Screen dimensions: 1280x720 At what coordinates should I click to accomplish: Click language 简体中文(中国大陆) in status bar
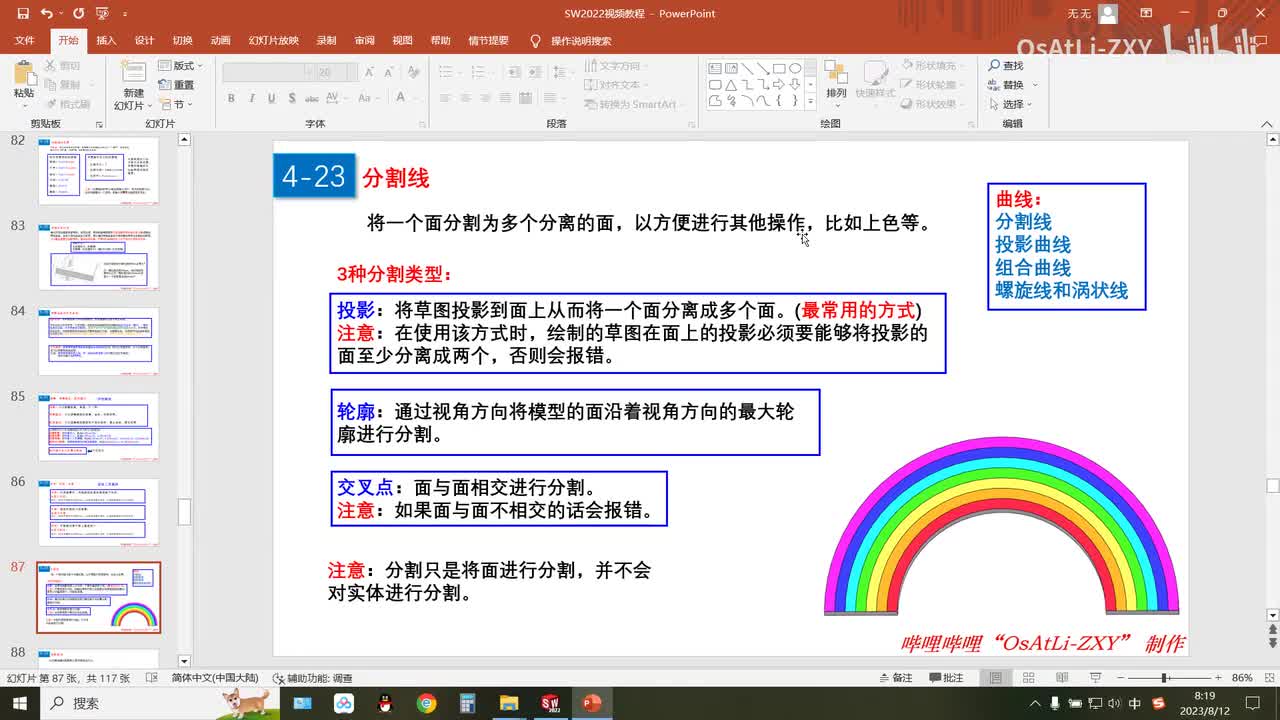click(x=215, y=678)
